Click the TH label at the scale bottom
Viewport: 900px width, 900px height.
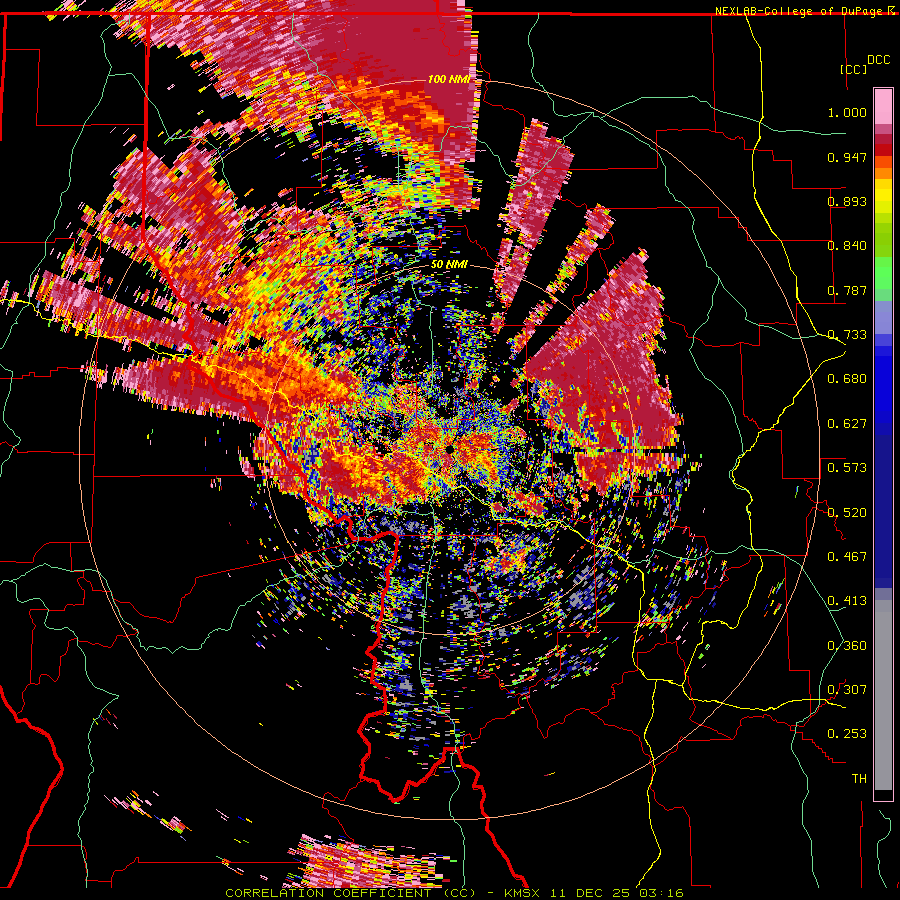click(x=859, y=779)
